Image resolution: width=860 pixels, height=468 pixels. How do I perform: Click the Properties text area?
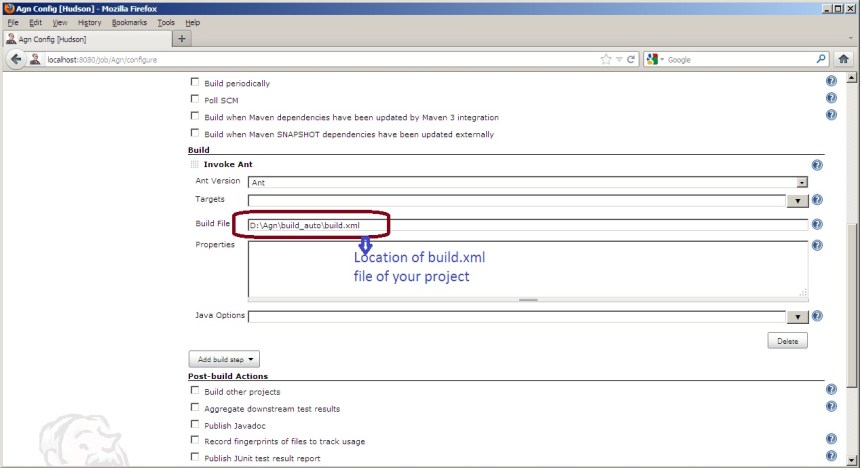528,269
